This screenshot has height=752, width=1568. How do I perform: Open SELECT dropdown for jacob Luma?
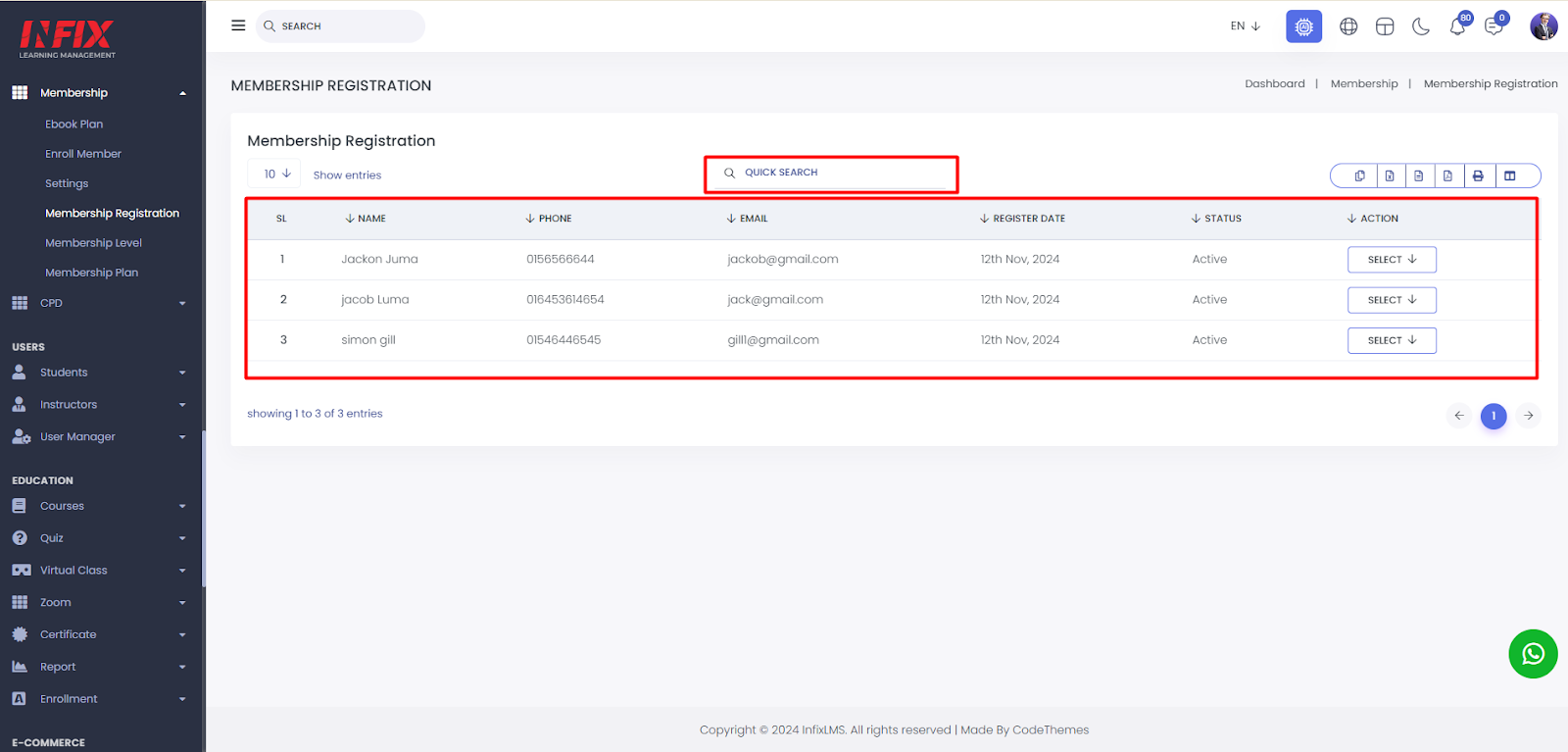click(x=1392, y=300)
